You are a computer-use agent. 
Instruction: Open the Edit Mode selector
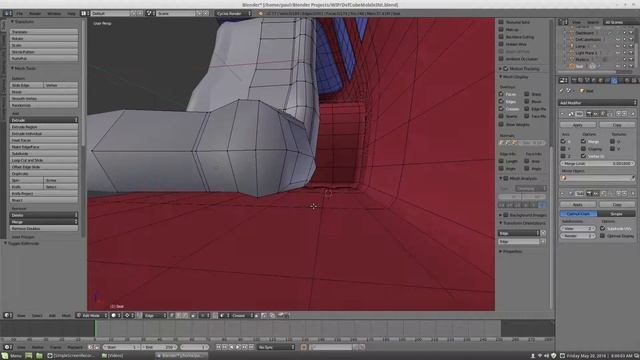tap(92, 316)
